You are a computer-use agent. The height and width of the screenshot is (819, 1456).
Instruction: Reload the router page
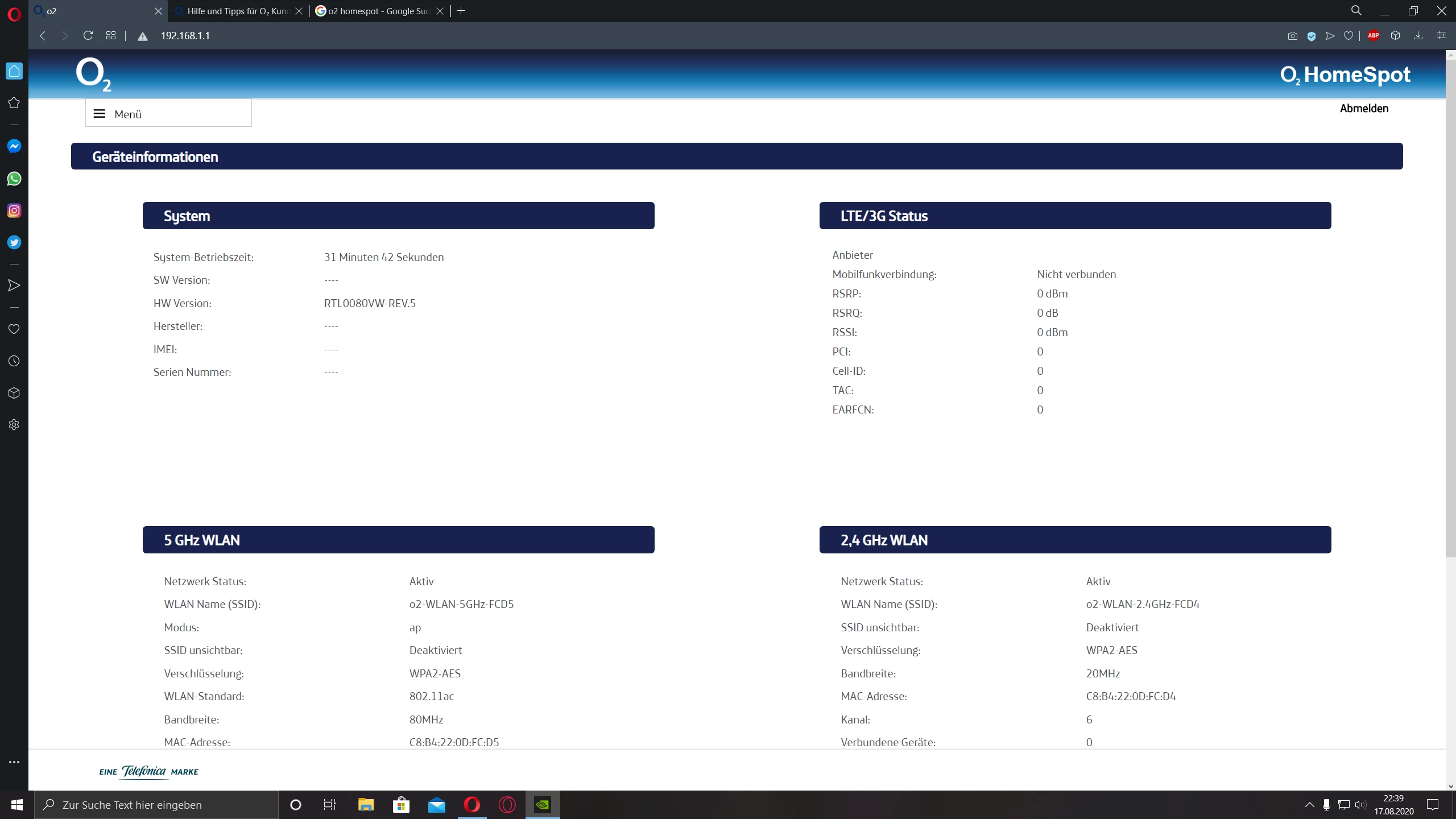point(88,35)
